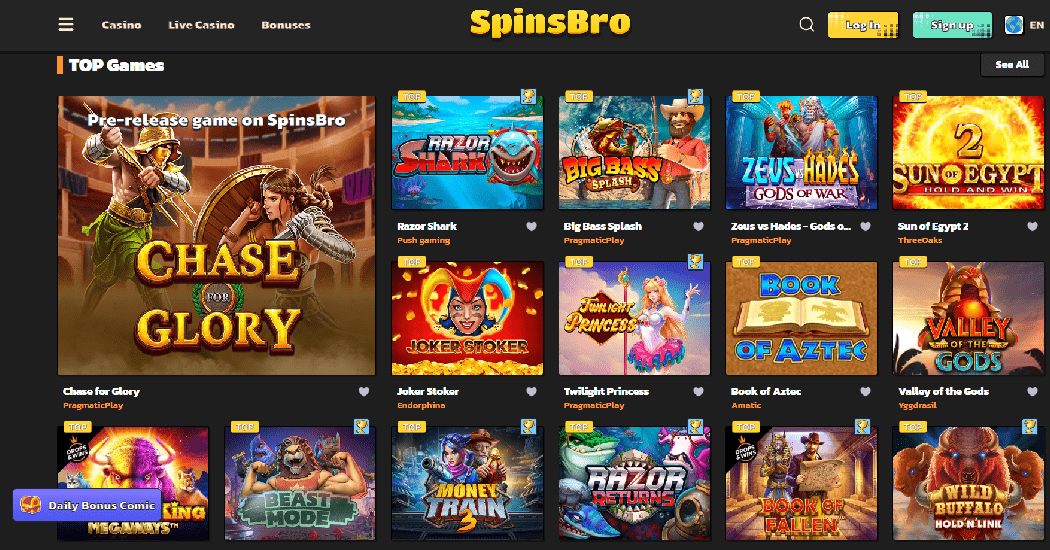This screenshot has height=550, width=1050.
Task: Toggle favorite heart on Book of Aztec
Action: click(865, 391)
